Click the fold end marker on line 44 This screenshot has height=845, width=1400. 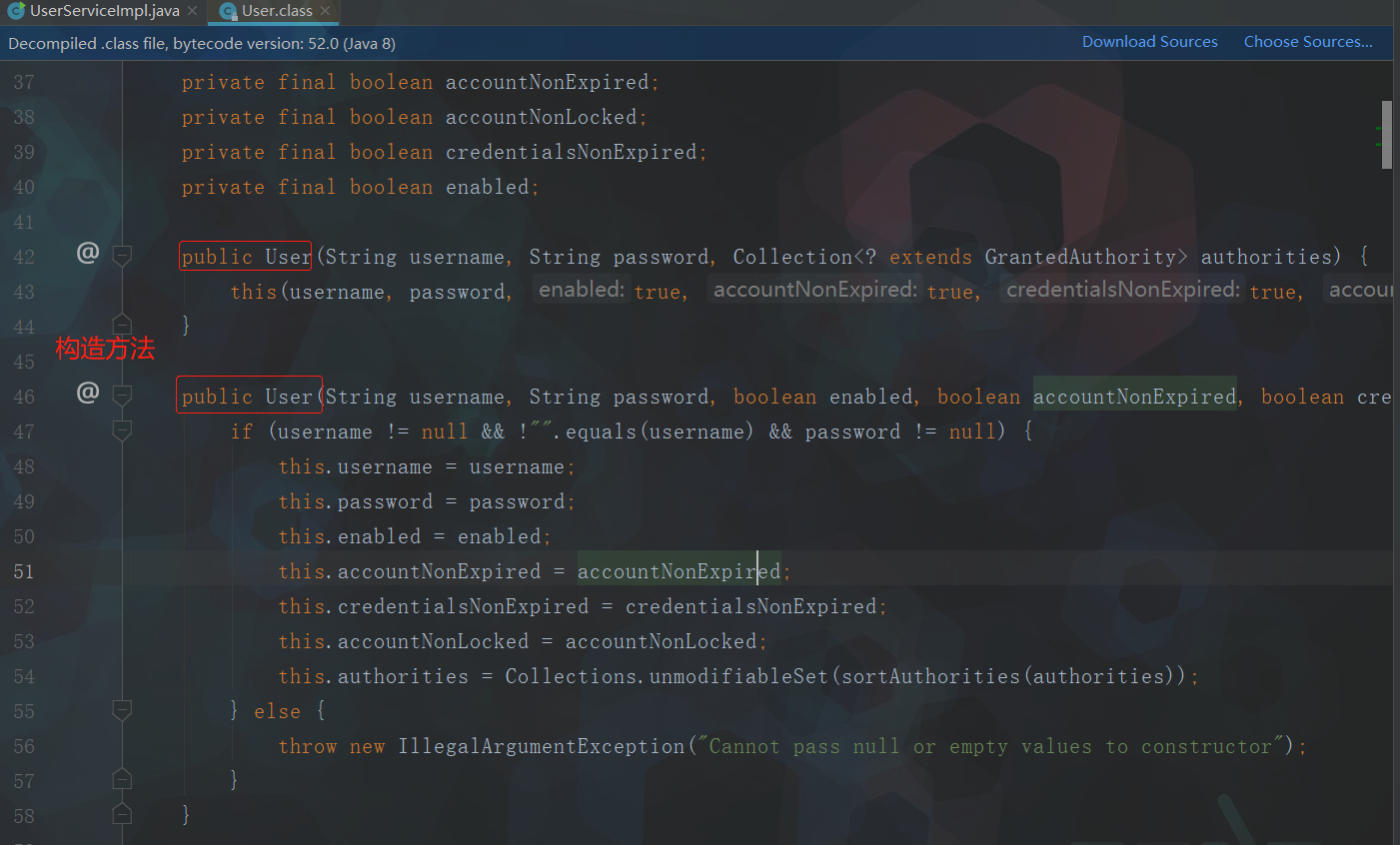122,324
